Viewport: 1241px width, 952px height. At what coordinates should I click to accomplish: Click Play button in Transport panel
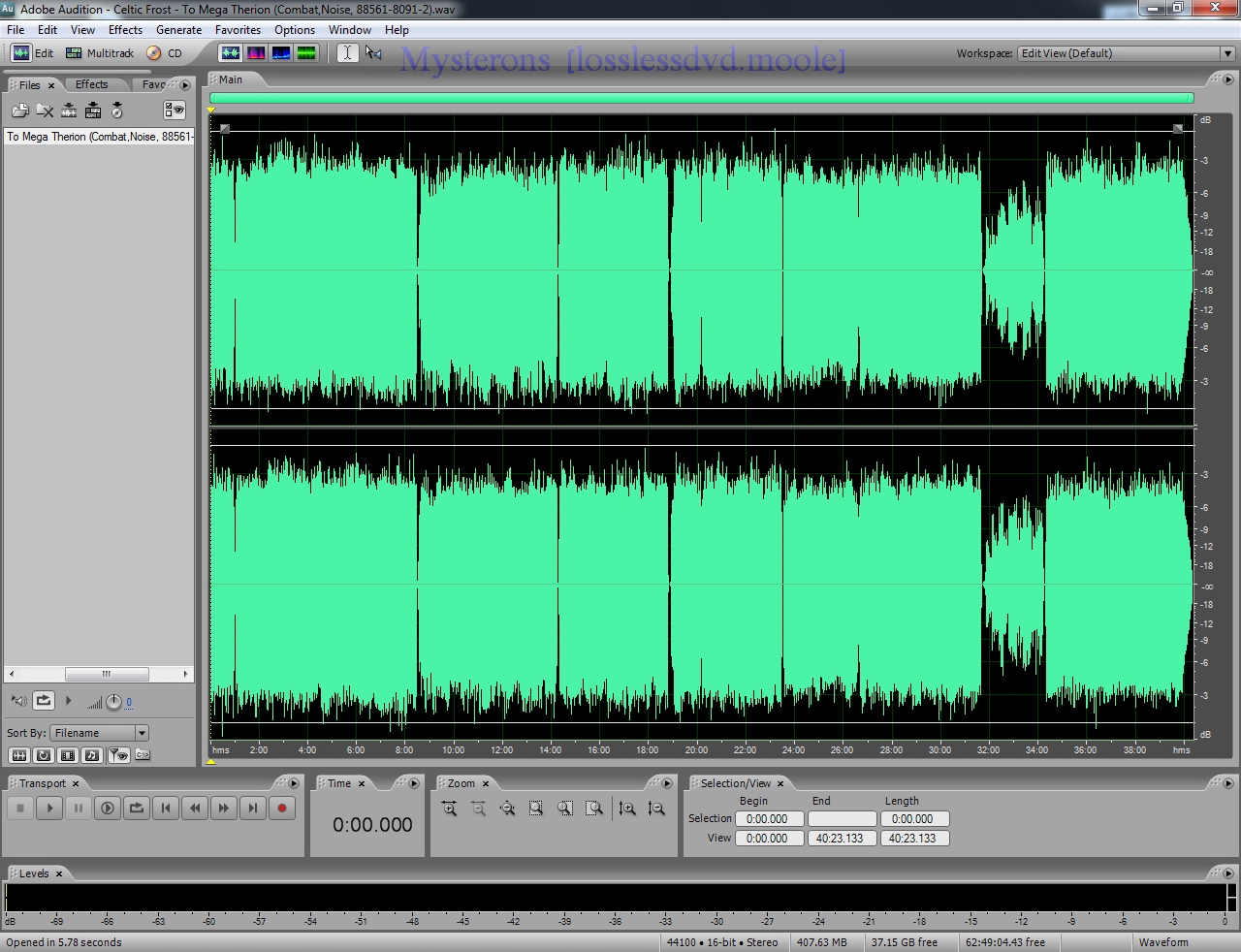49,808
